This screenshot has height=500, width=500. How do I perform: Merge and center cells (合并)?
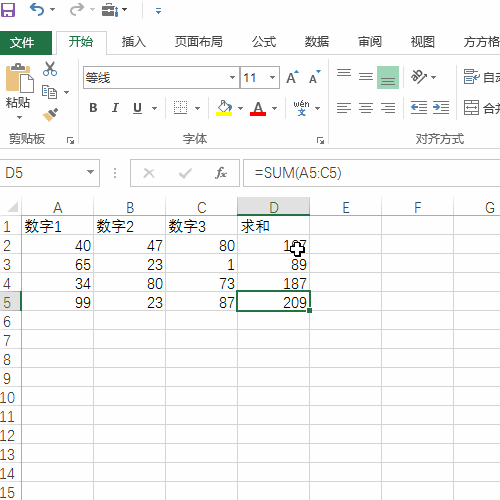point(482,108)
